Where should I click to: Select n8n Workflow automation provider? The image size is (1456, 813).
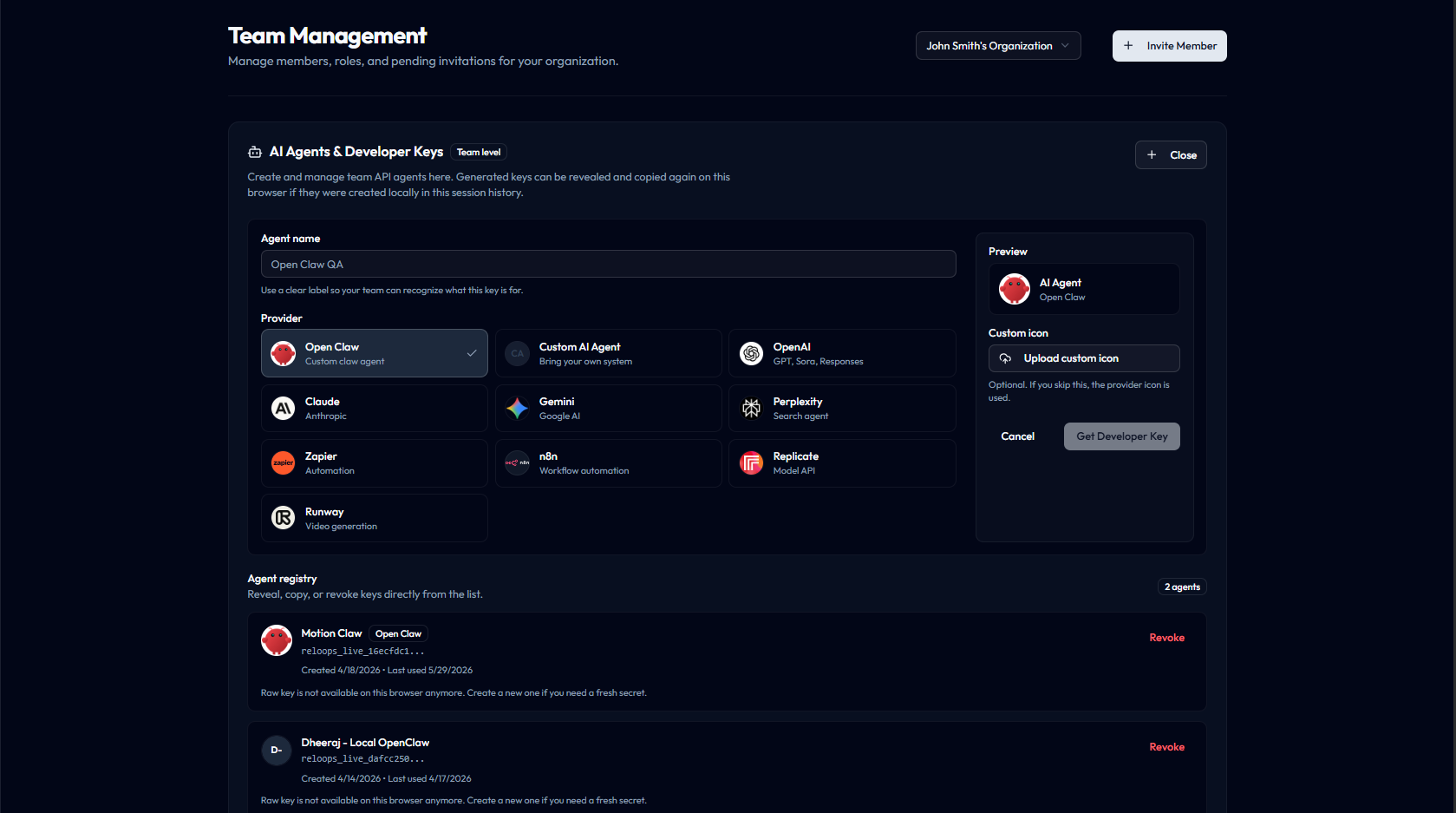[609, 463]
